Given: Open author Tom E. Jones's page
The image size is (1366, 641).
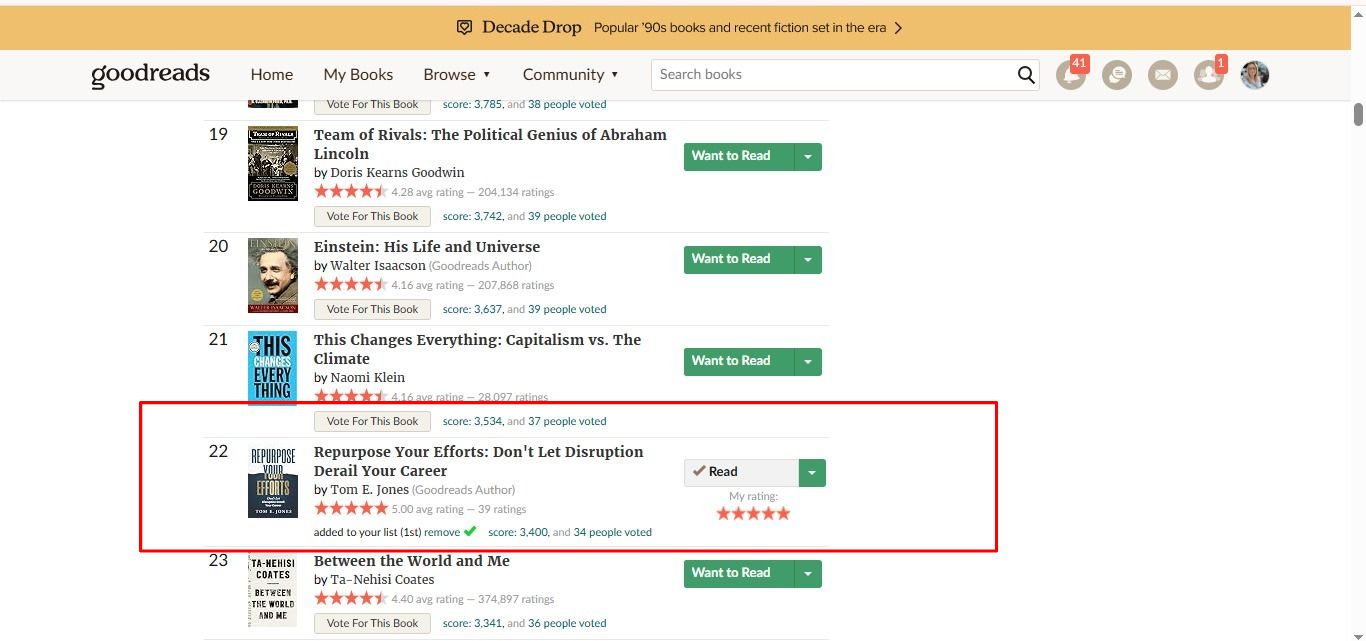Looking at the screenshot, I should click(369, 490).
